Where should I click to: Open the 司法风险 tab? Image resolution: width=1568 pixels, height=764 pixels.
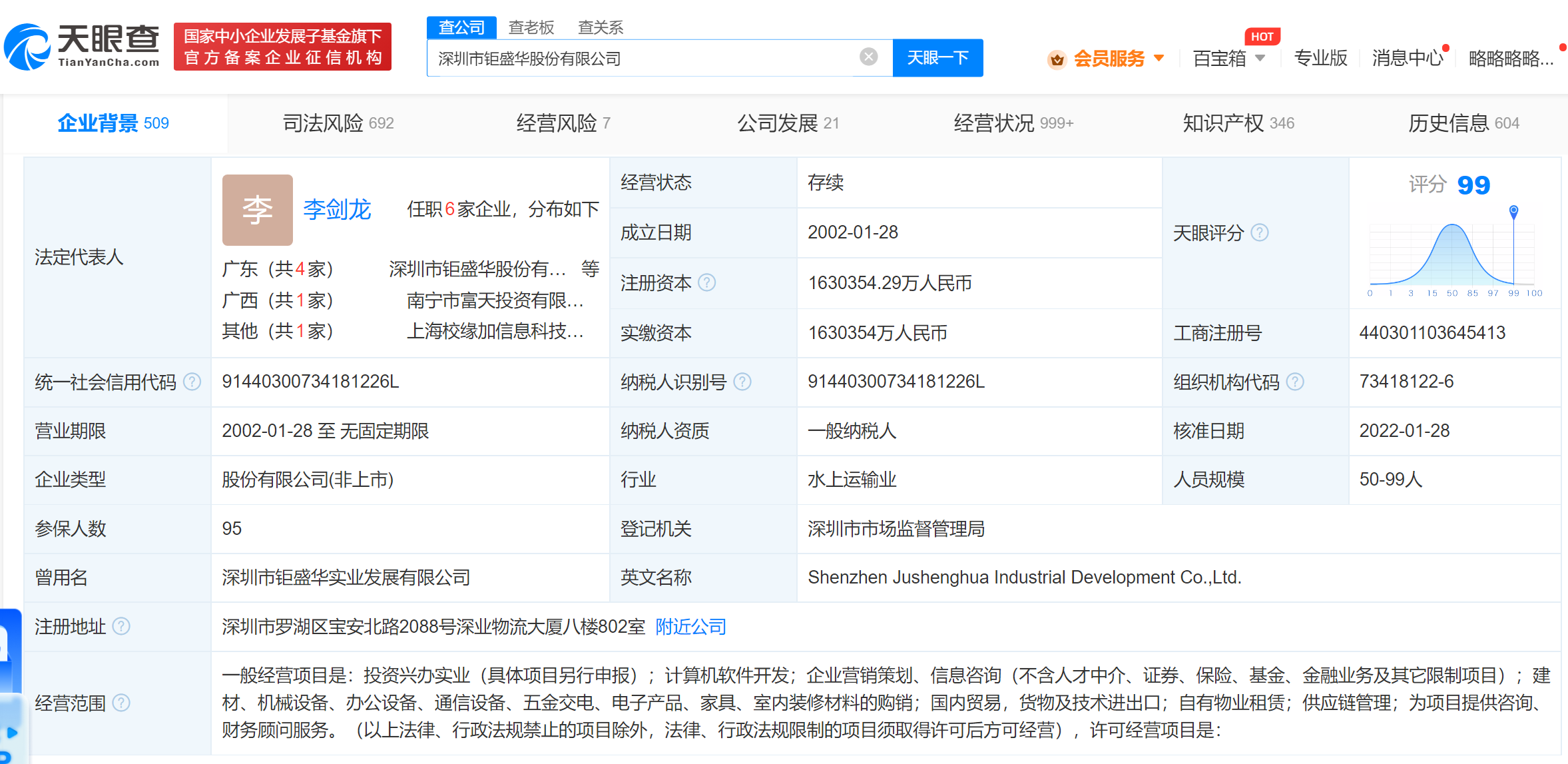[x=338, y=123]
